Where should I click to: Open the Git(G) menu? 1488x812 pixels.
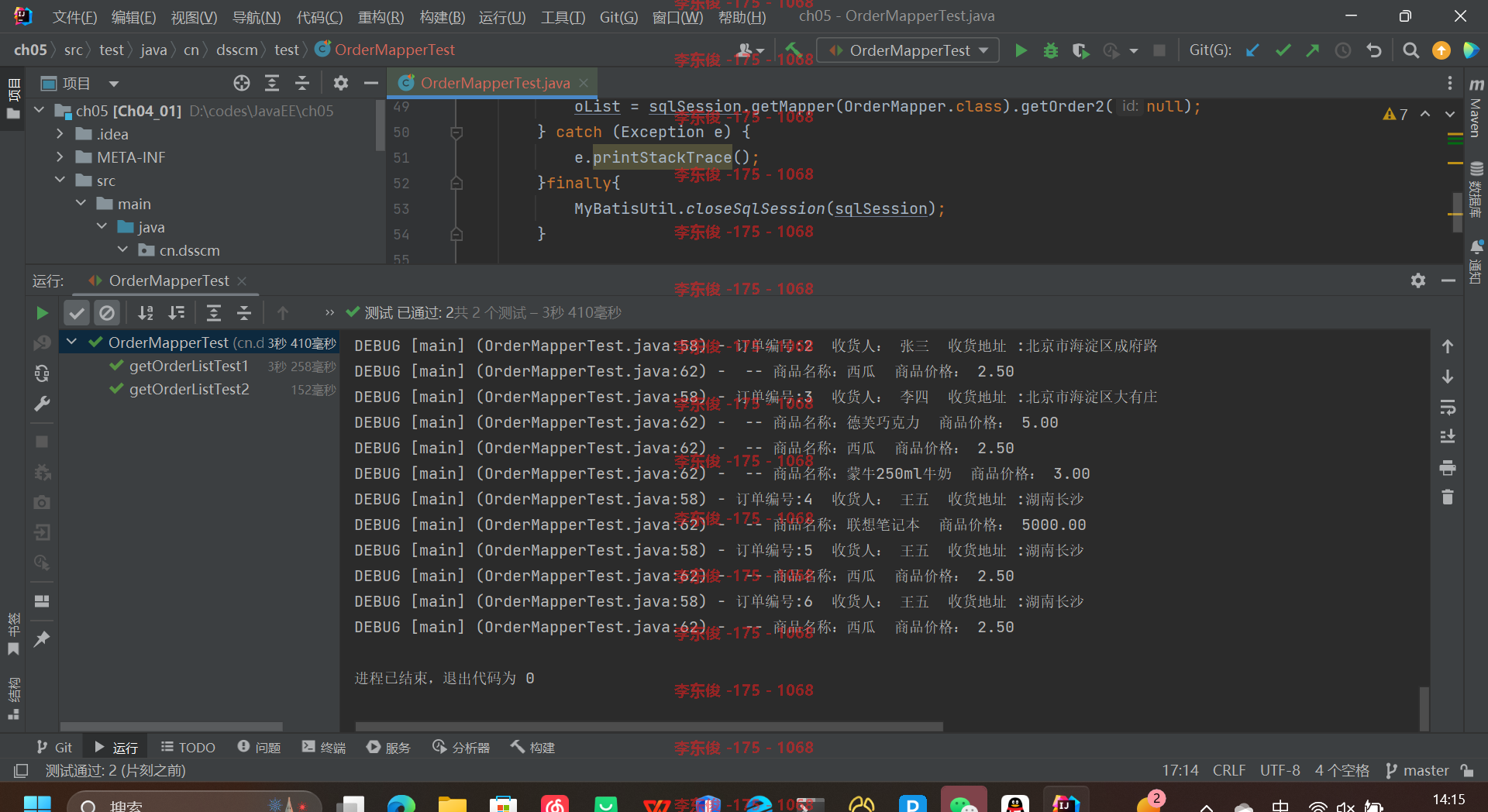[618, 17]
